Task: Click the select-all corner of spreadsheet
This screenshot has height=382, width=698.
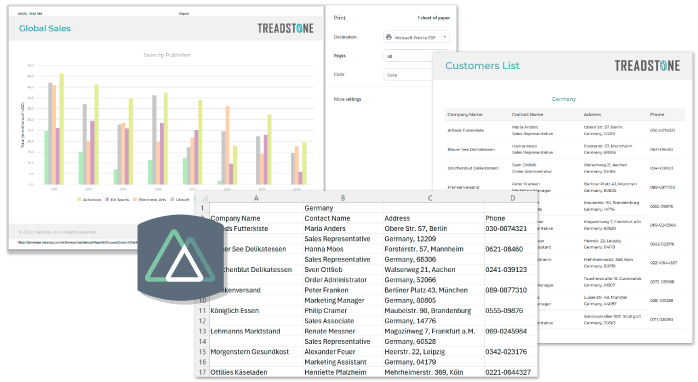Action: coord(203,198)
